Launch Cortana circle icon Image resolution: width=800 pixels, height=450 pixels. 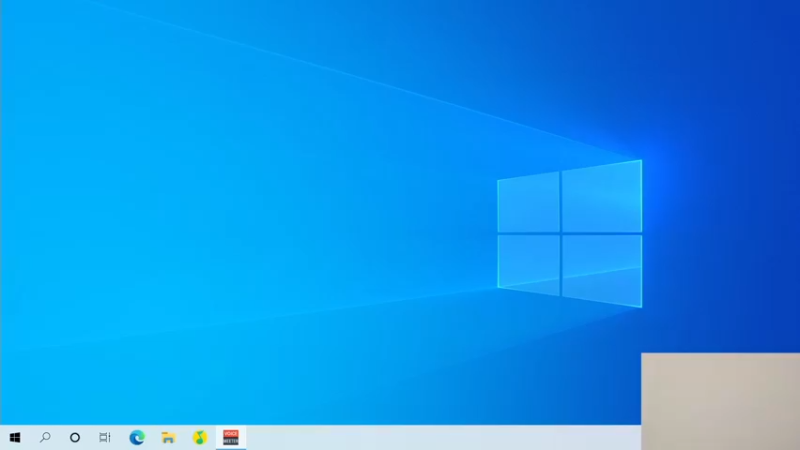click(x=75, y=437)
